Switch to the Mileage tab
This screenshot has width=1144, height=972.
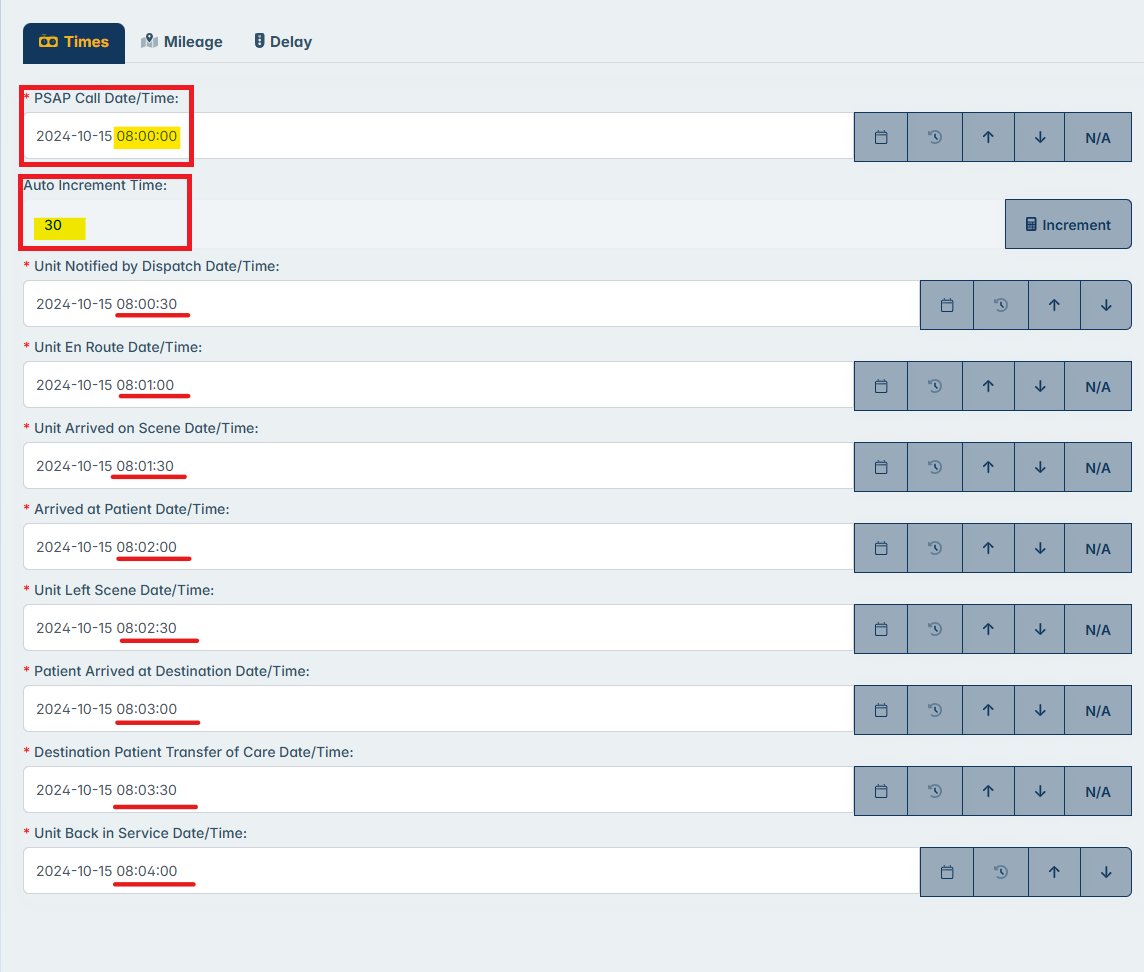[x=182, y=42]
